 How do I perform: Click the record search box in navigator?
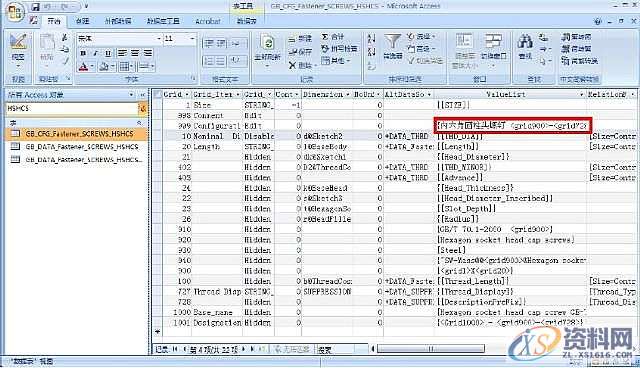[x=336, y=350]
